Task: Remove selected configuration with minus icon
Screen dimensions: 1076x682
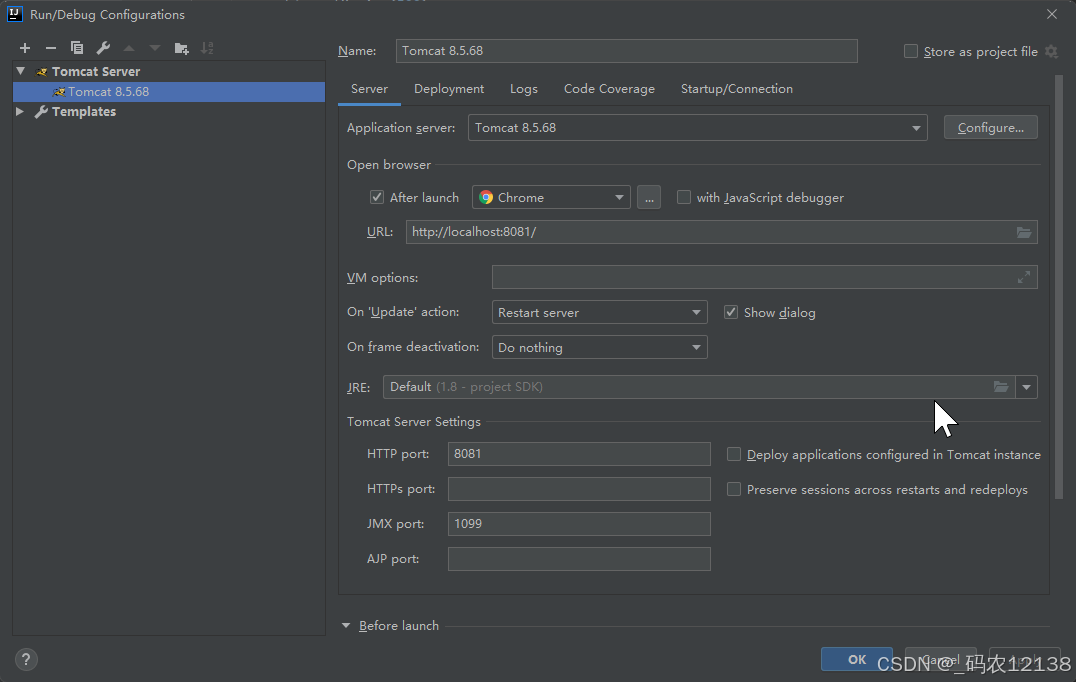Action: [x=51, y=48]
